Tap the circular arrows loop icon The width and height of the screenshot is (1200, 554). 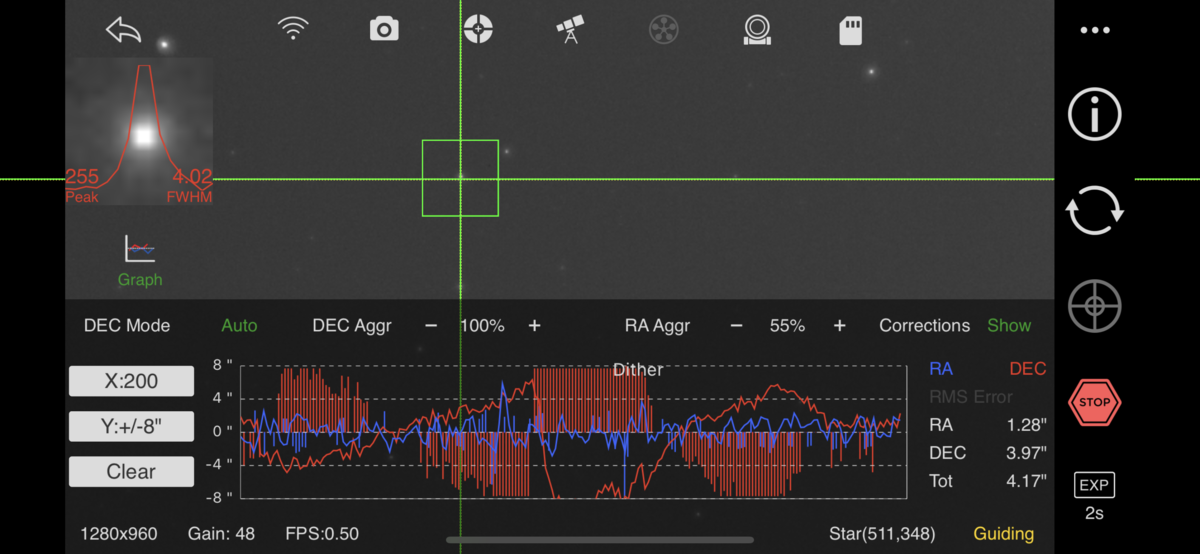[x=1095, y=210]
